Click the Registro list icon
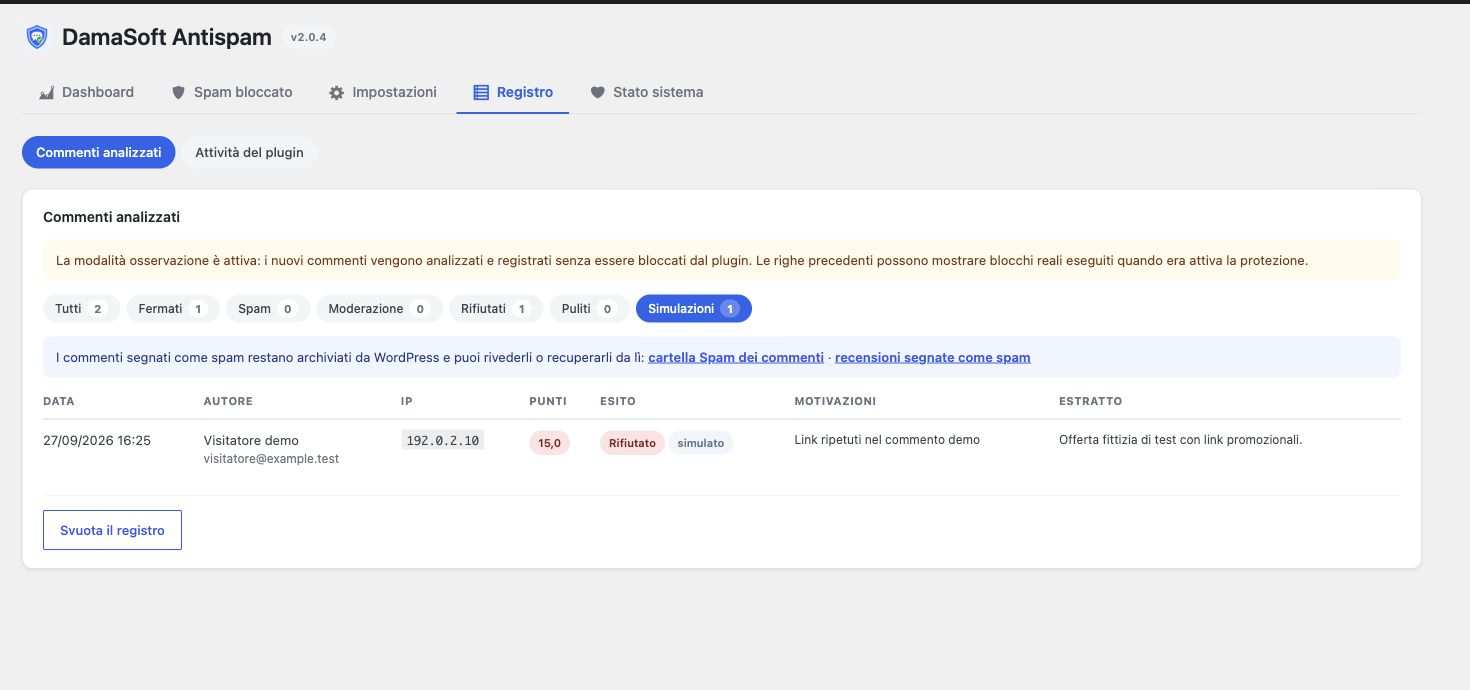Viewport: 1470px width, 690px height. pos(481,92)
